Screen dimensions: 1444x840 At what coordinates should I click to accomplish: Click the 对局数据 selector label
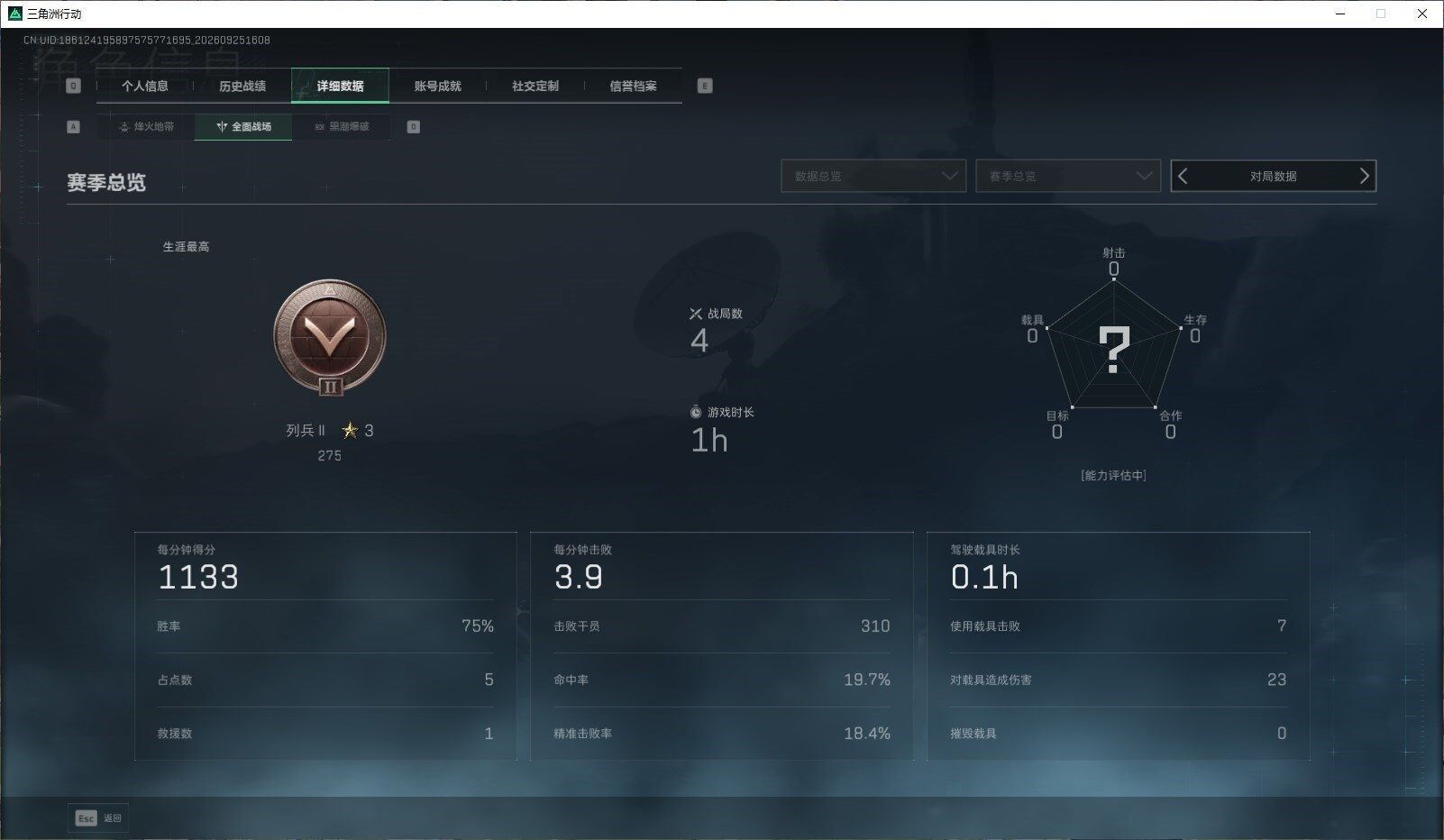[1273, 177]
